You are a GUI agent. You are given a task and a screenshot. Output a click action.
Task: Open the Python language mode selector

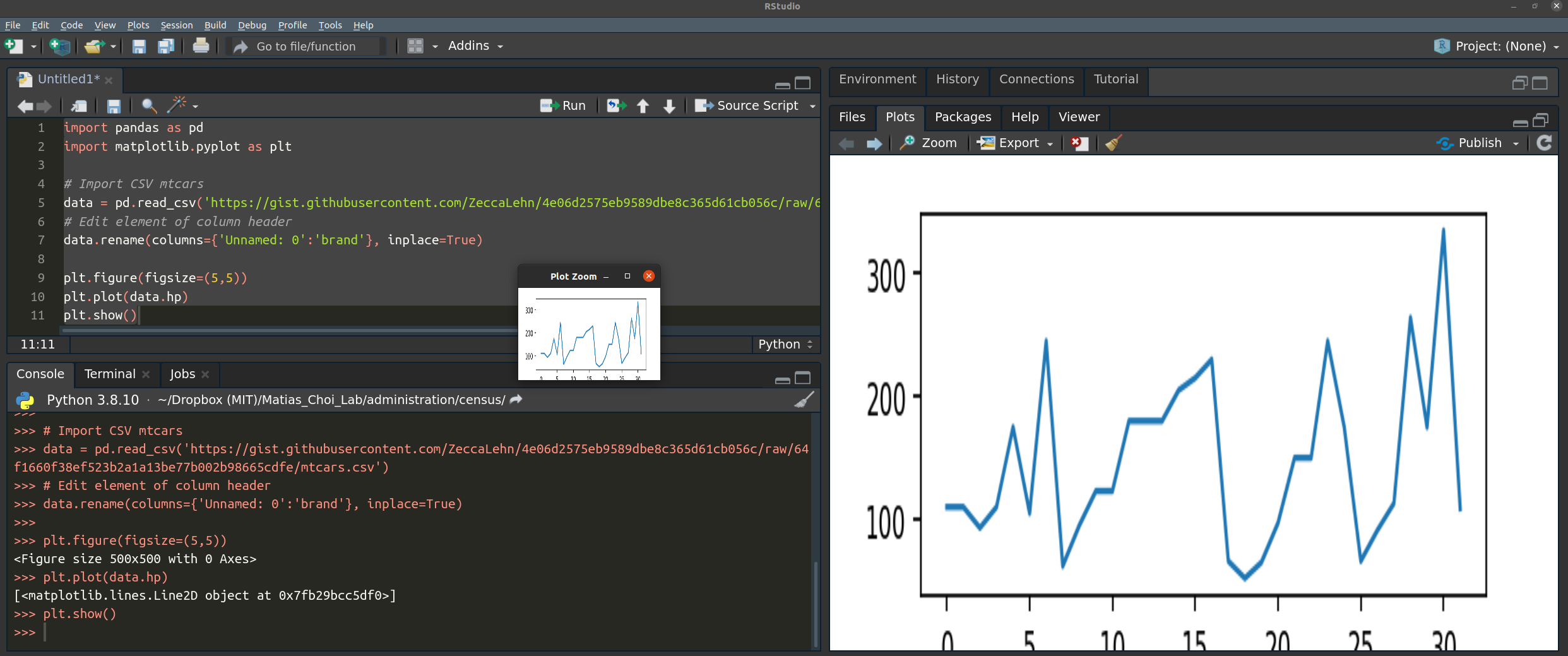pyautogui.click(x=785, y=344)
